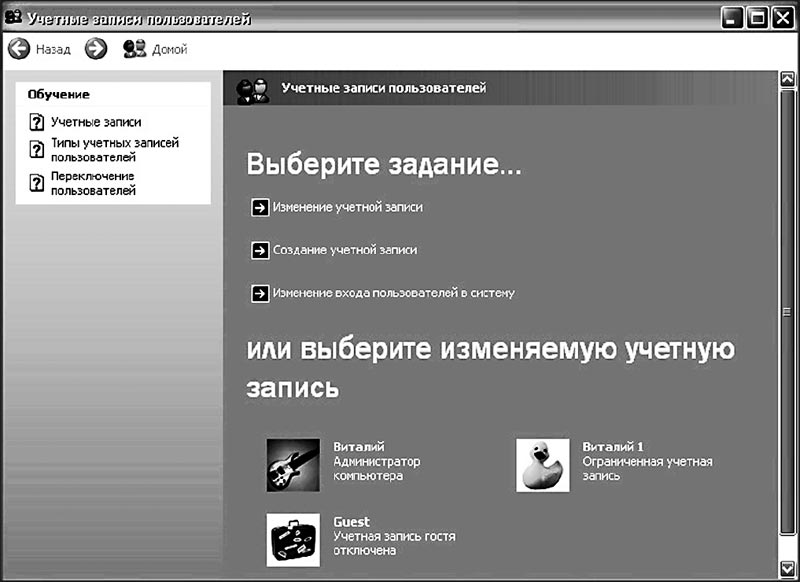Select the rubber duck picture of Виталий 1
The image size is (800, 582).
coord(543,465)
